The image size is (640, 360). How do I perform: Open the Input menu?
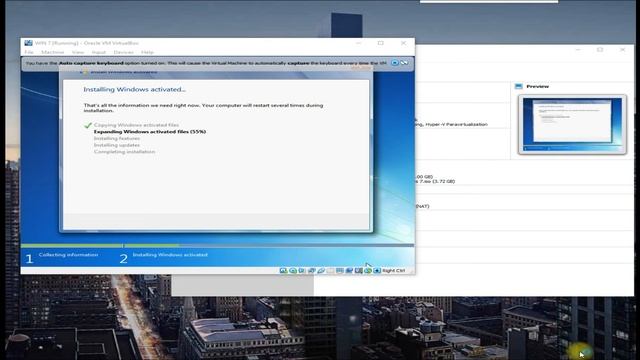pos(98,52)
